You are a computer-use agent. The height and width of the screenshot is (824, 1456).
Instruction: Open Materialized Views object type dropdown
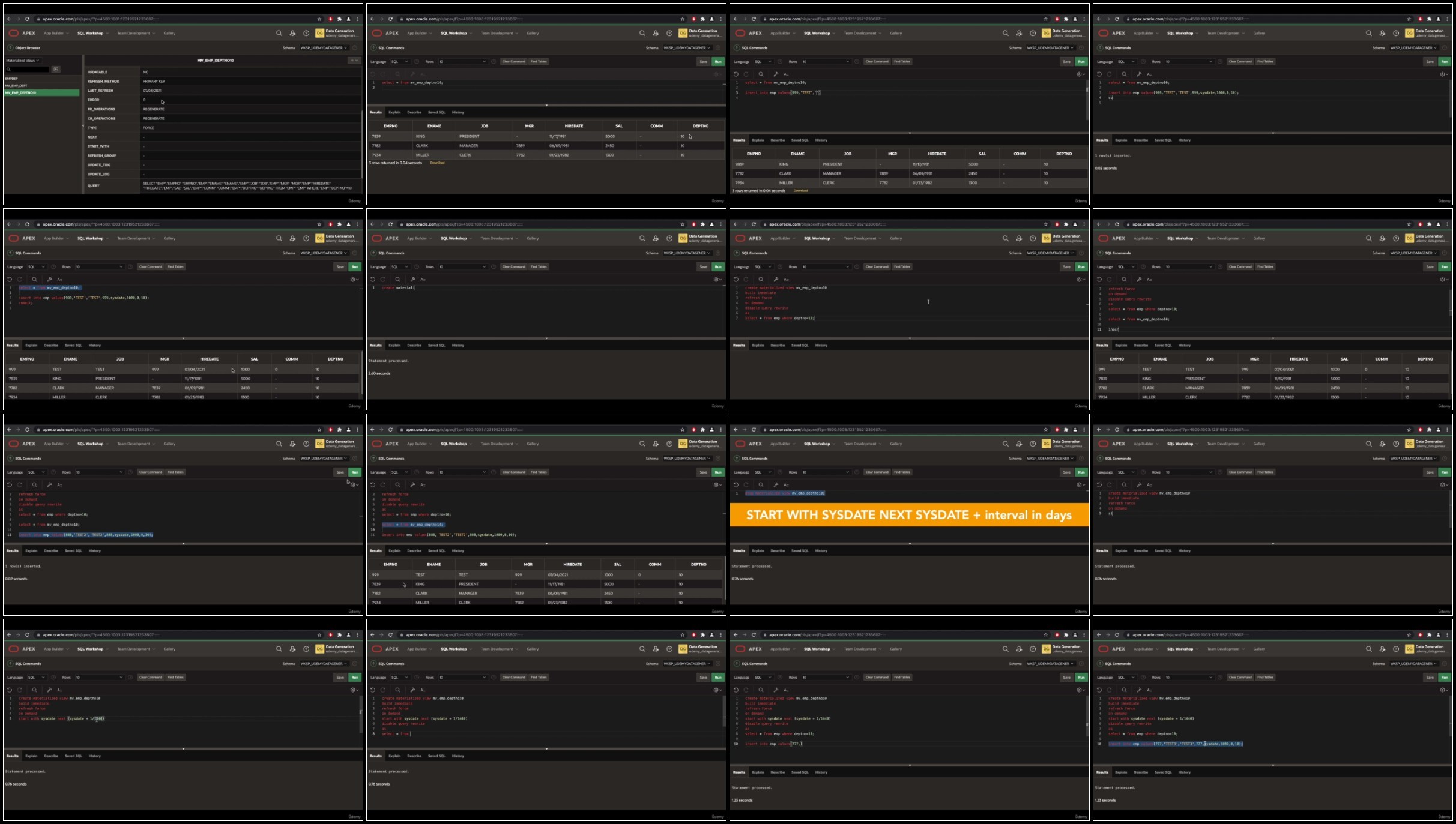(x=22, y=60)
